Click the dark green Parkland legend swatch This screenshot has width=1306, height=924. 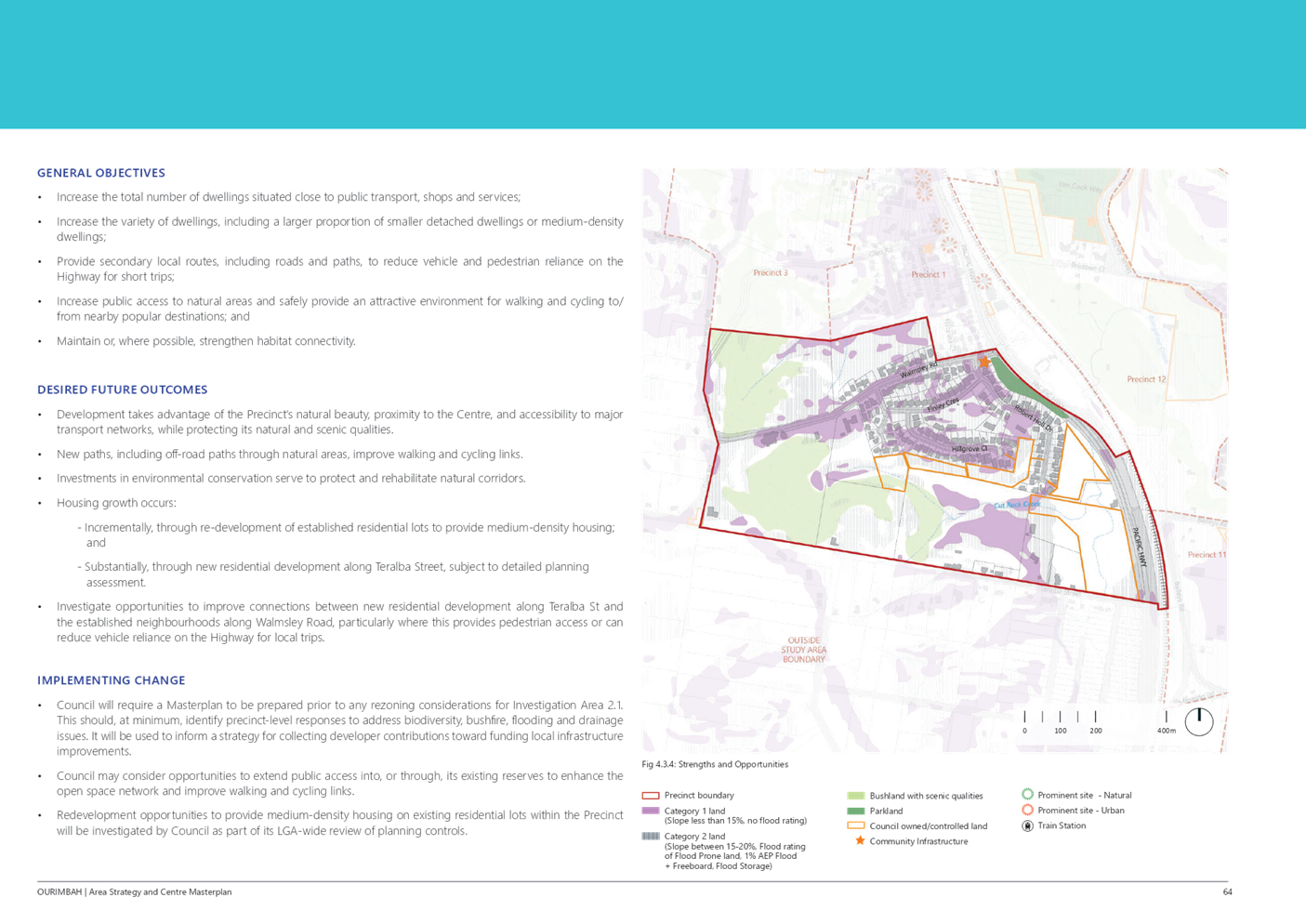tap(856, 811)
